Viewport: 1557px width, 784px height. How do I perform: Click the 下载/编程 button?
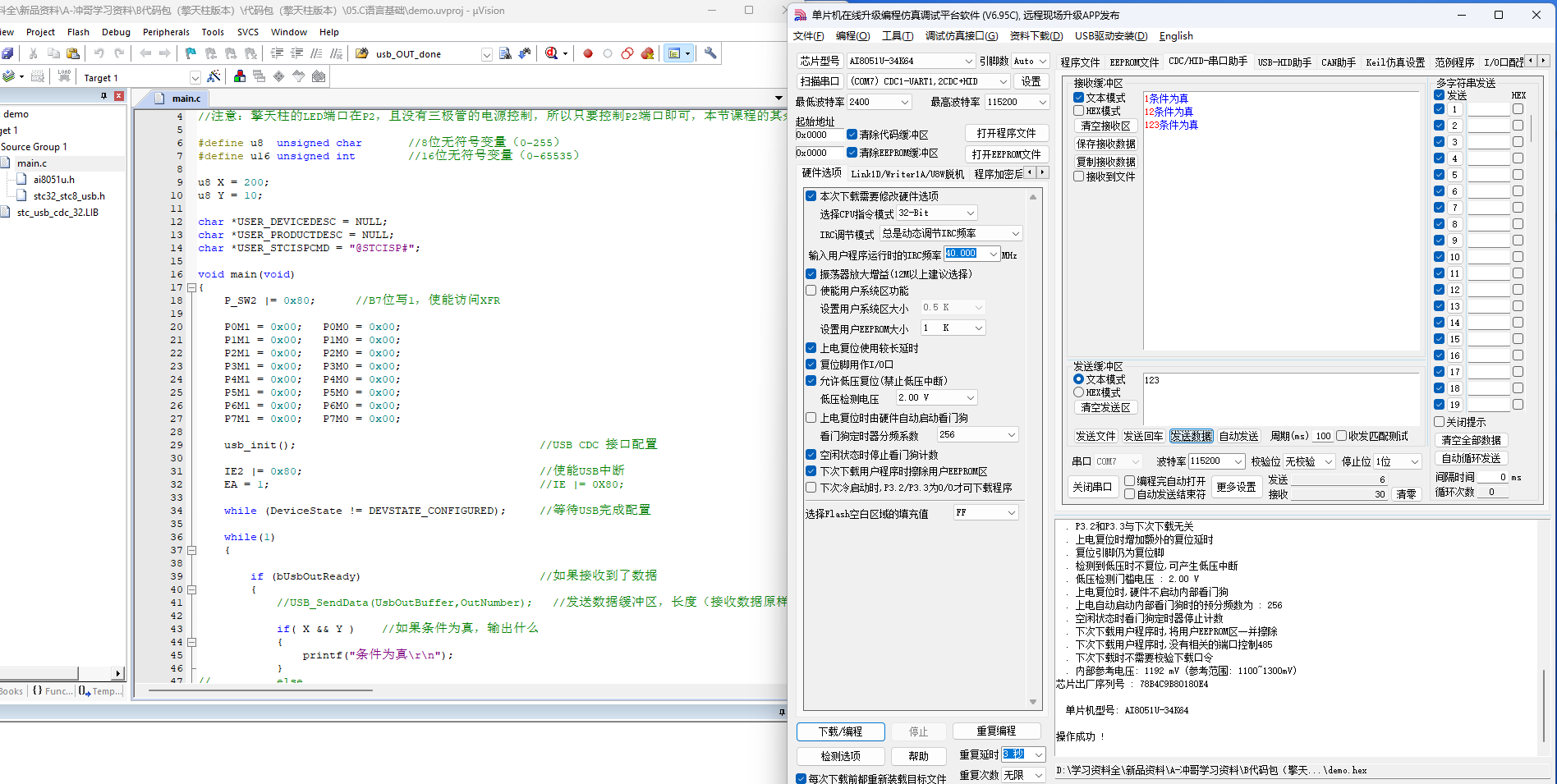840,731
